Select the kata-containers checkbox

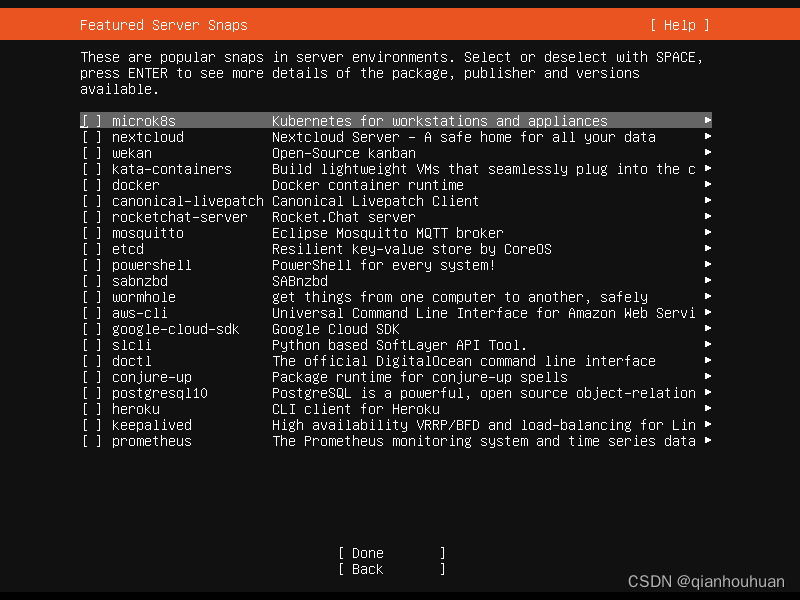point(92,169)
